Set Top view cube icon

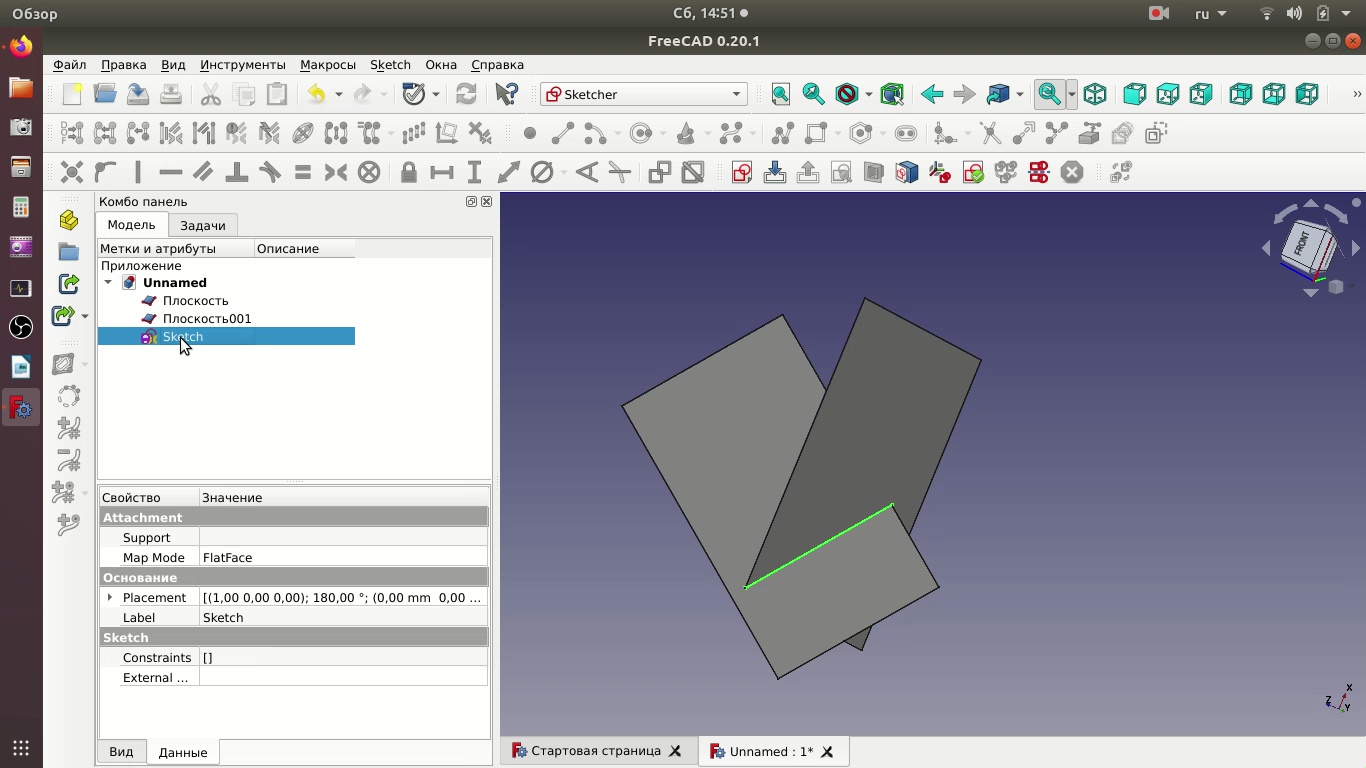pyautogui.click(x=1167, y=94)
